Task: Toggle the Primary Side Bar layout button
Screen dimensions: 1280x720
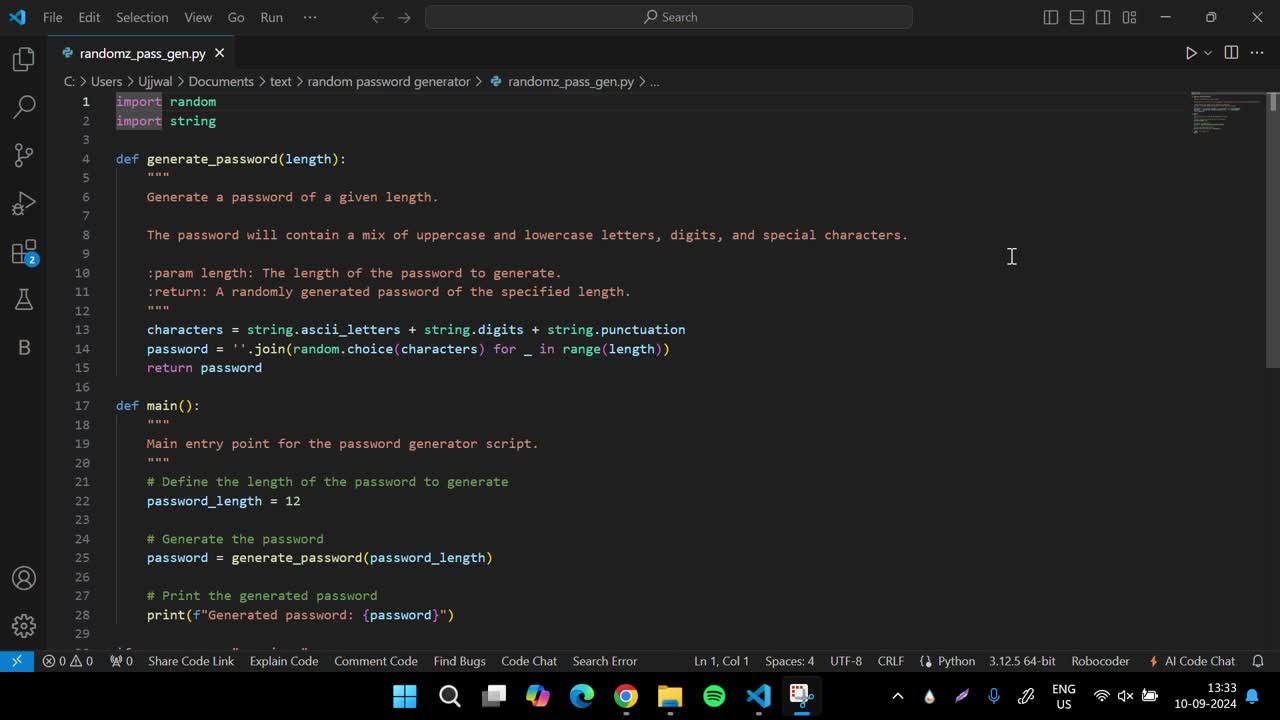Action: [1050, 17]
